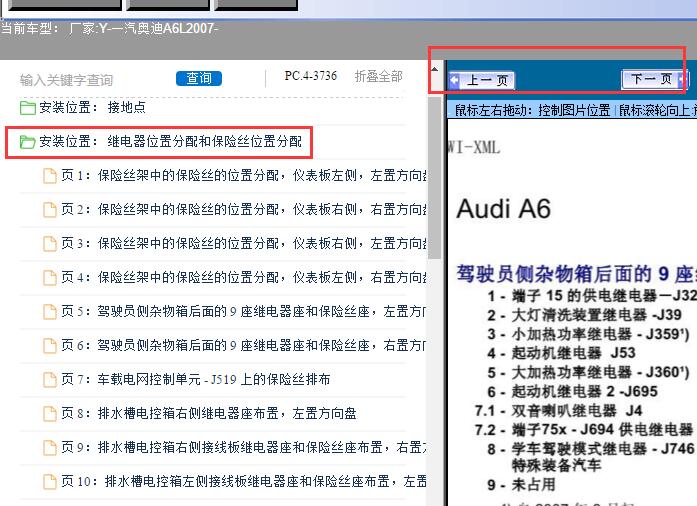The width and height of the screenshot is (697, 506).
Task: Go to previous page with 上一页
Action: [481, 80]
